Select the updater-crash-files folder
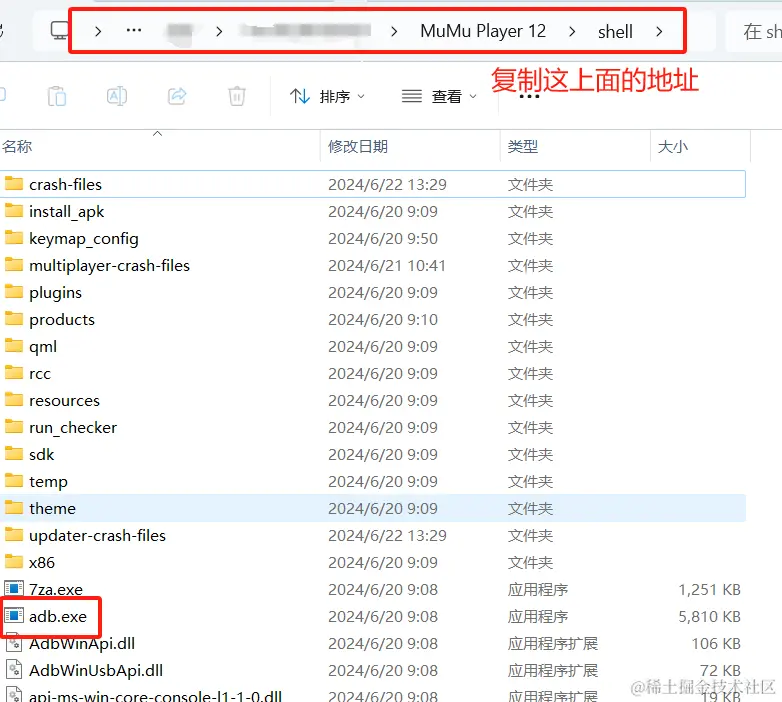 click(373, 535)
